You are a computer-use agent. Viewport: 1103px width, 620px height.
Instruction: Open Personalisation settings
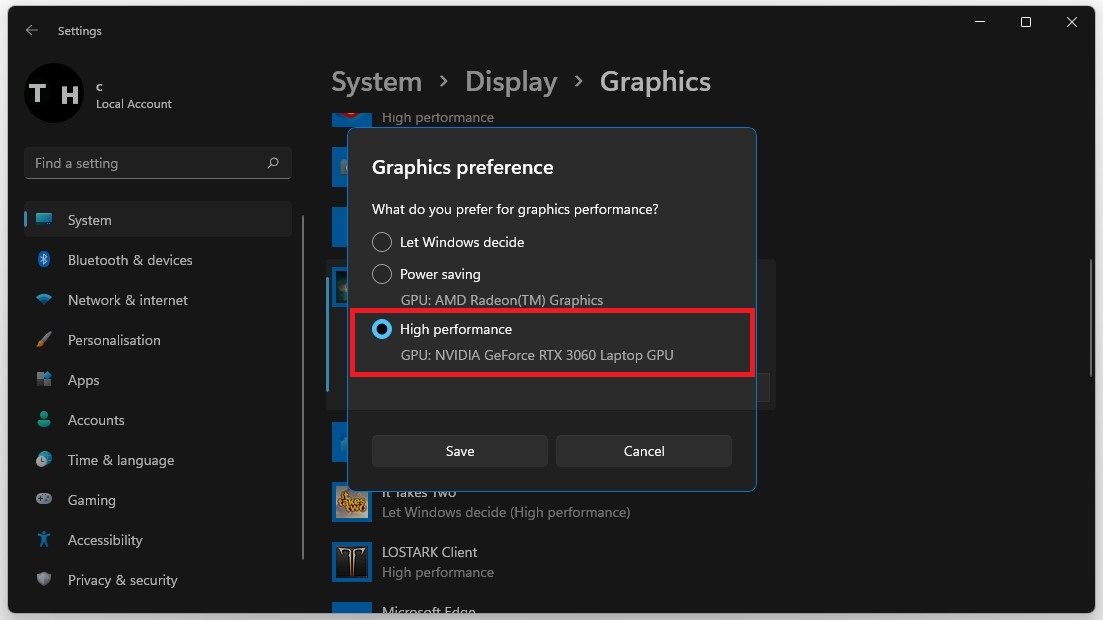pyautogui.click(x=158, y=340)
